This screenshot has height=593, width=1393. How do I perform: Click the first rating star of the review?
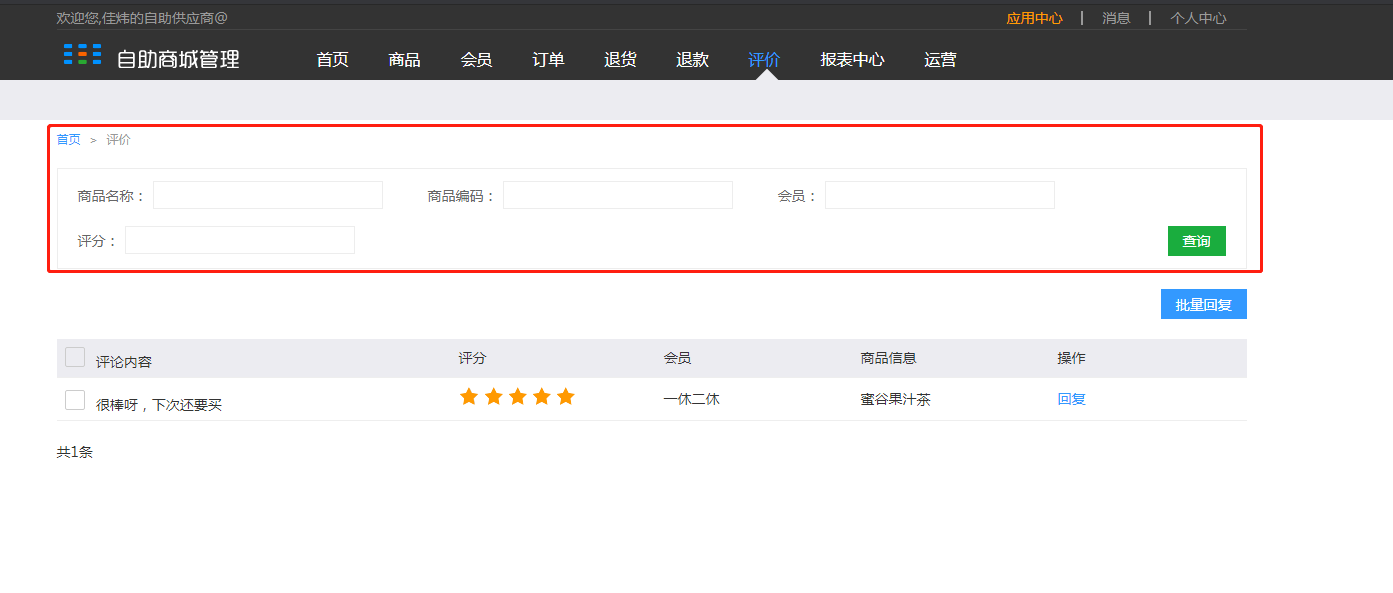click(469, 397)
